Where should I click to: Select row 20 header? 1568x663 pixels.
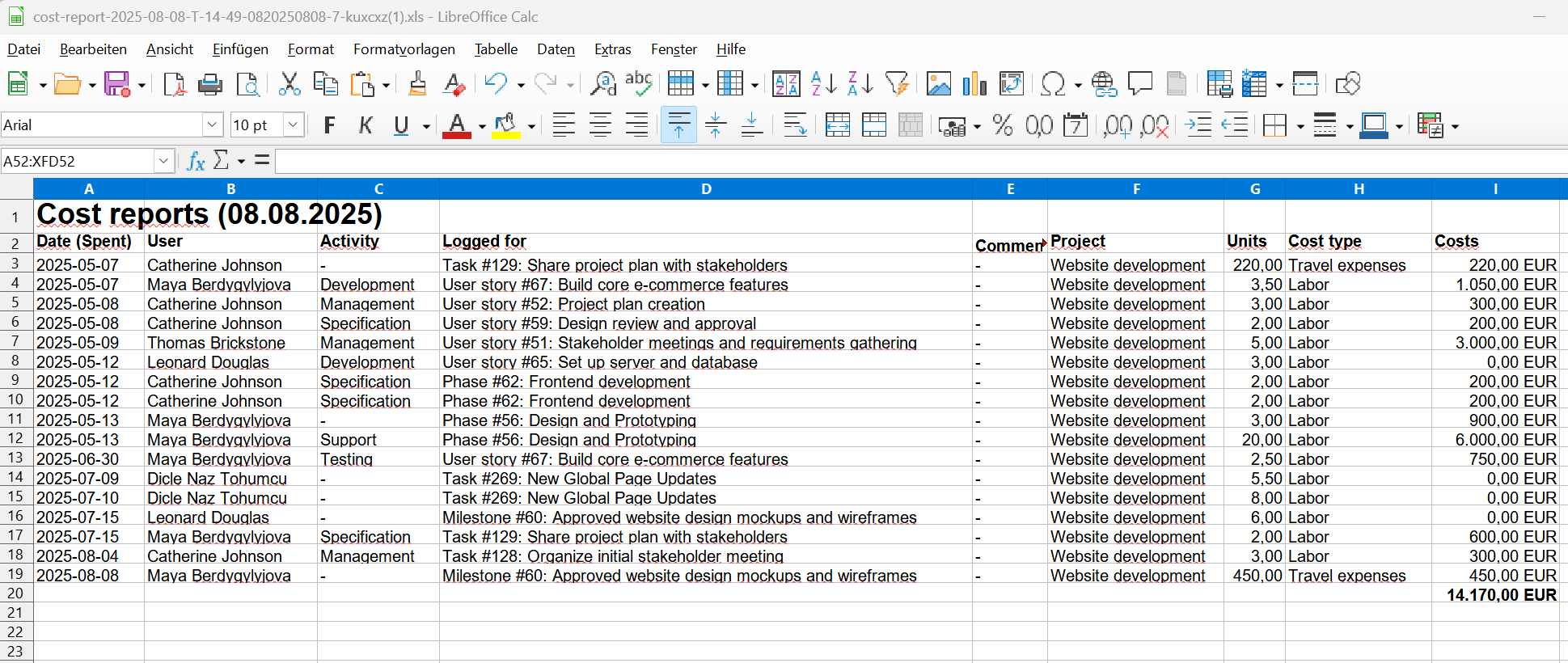[15, 593]
